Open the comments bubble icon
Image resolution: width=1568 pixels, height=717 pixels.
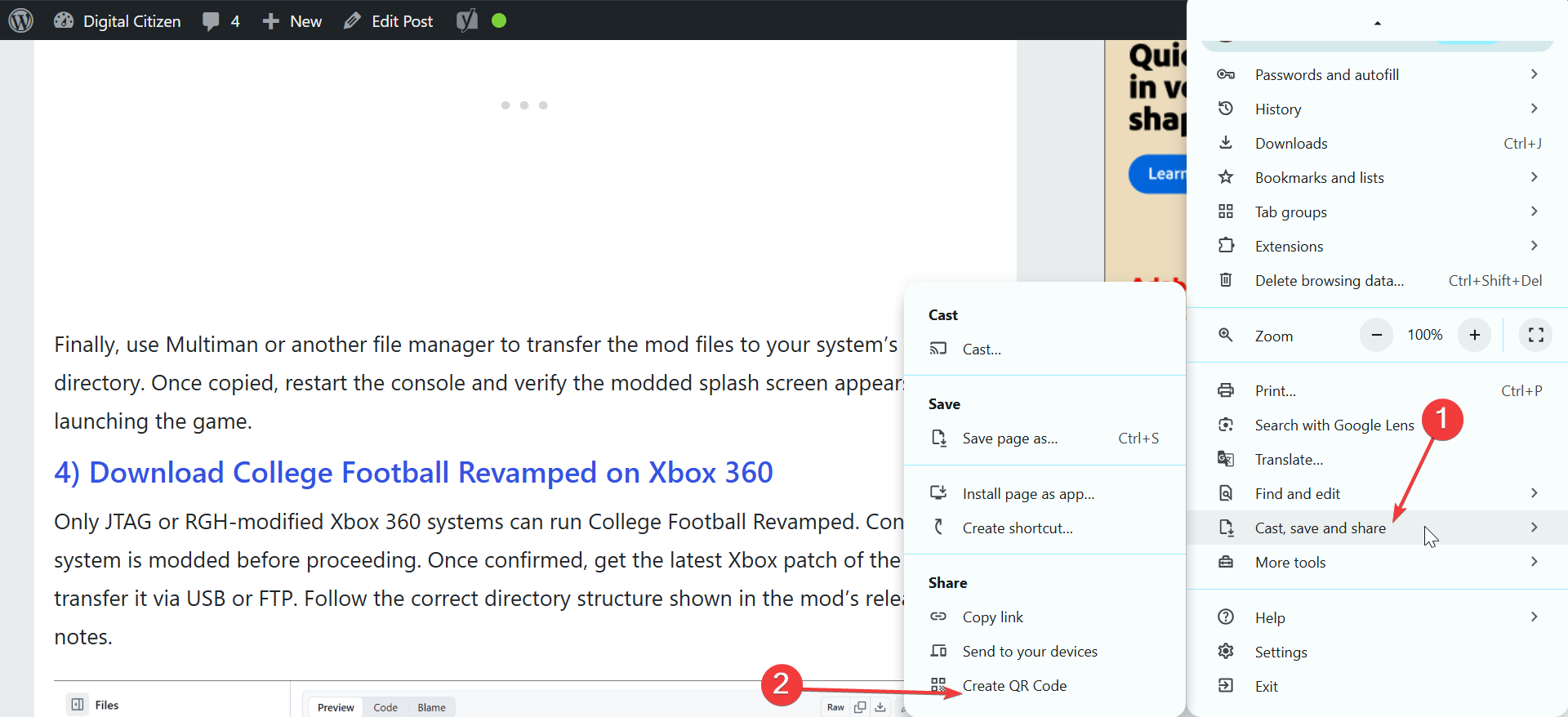click(x=211, y=21)
